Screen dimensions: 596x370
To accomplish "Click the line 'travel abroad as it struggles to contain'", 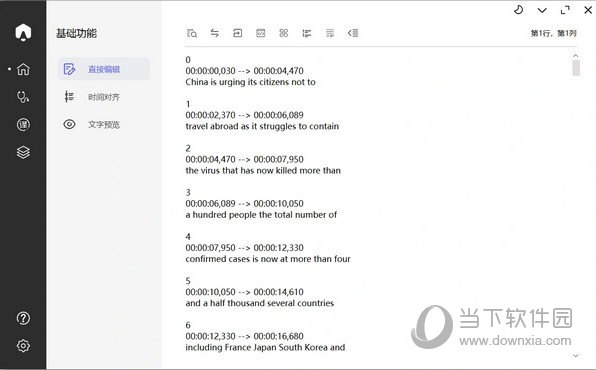I will click(262, 126).
